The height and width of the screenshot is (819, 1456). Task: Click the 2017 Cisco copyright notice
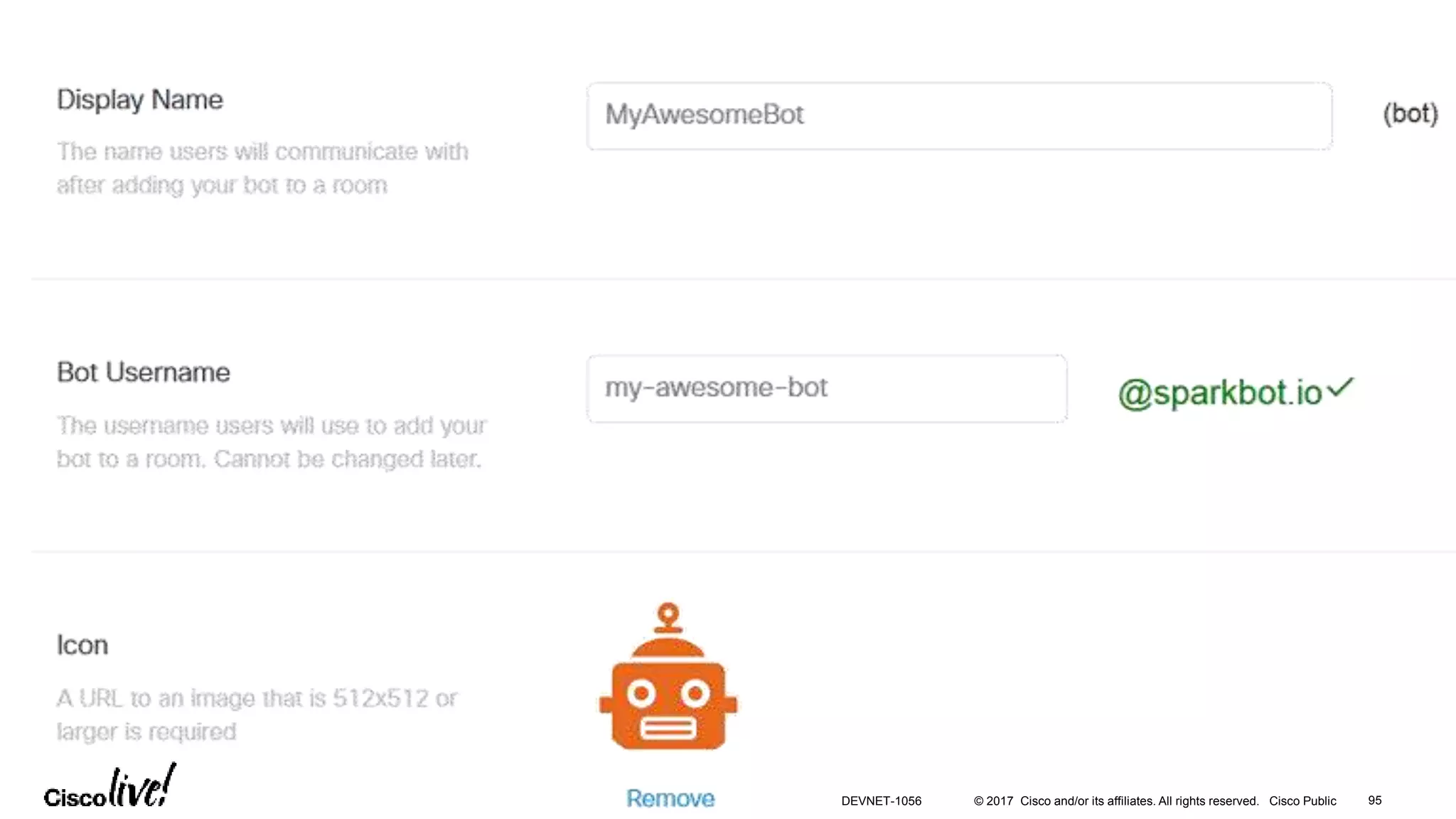point(1115,801)
